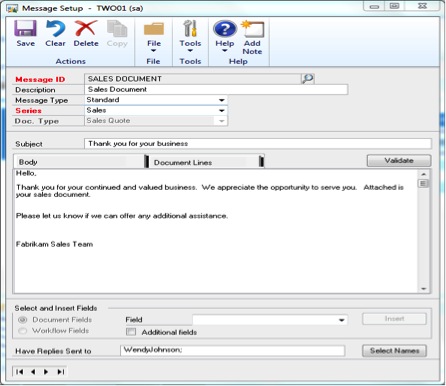This screenshot has width=446, height=386.
Task: Click the Clear undo-arrow icon
Action: (55, 29)
